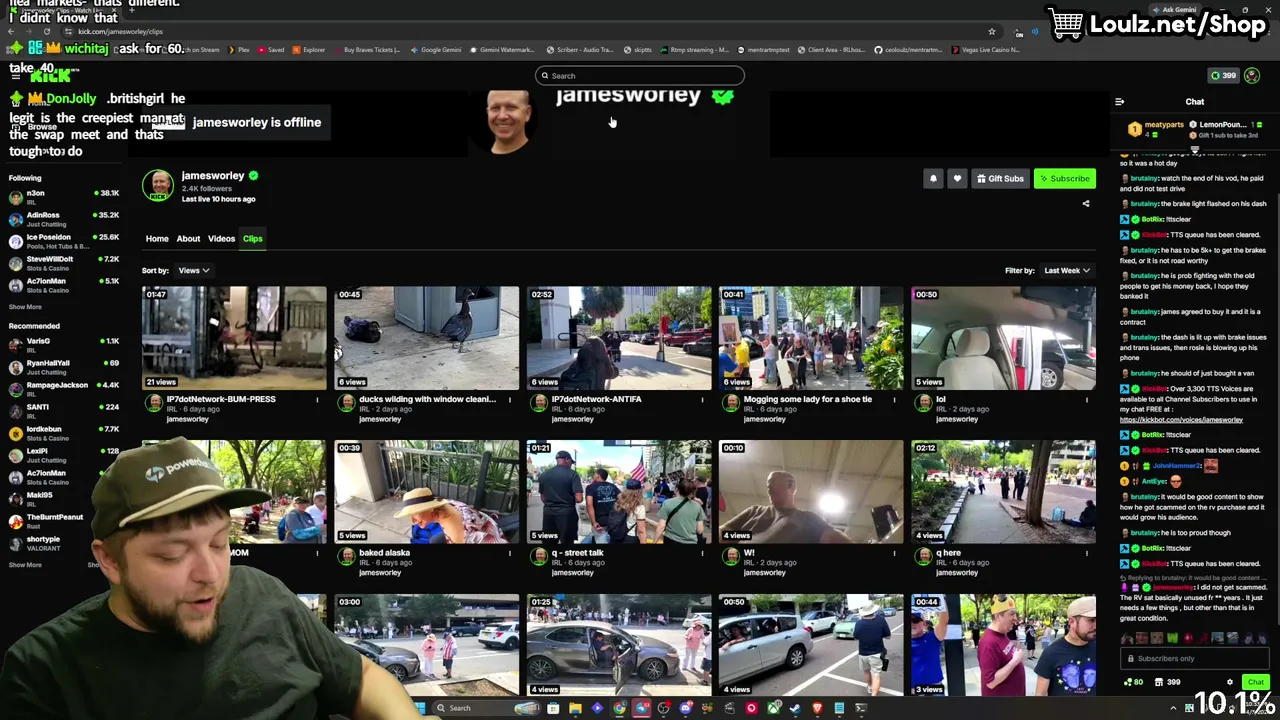Open Brave browser from the taskbar

[x=817, y=708]
